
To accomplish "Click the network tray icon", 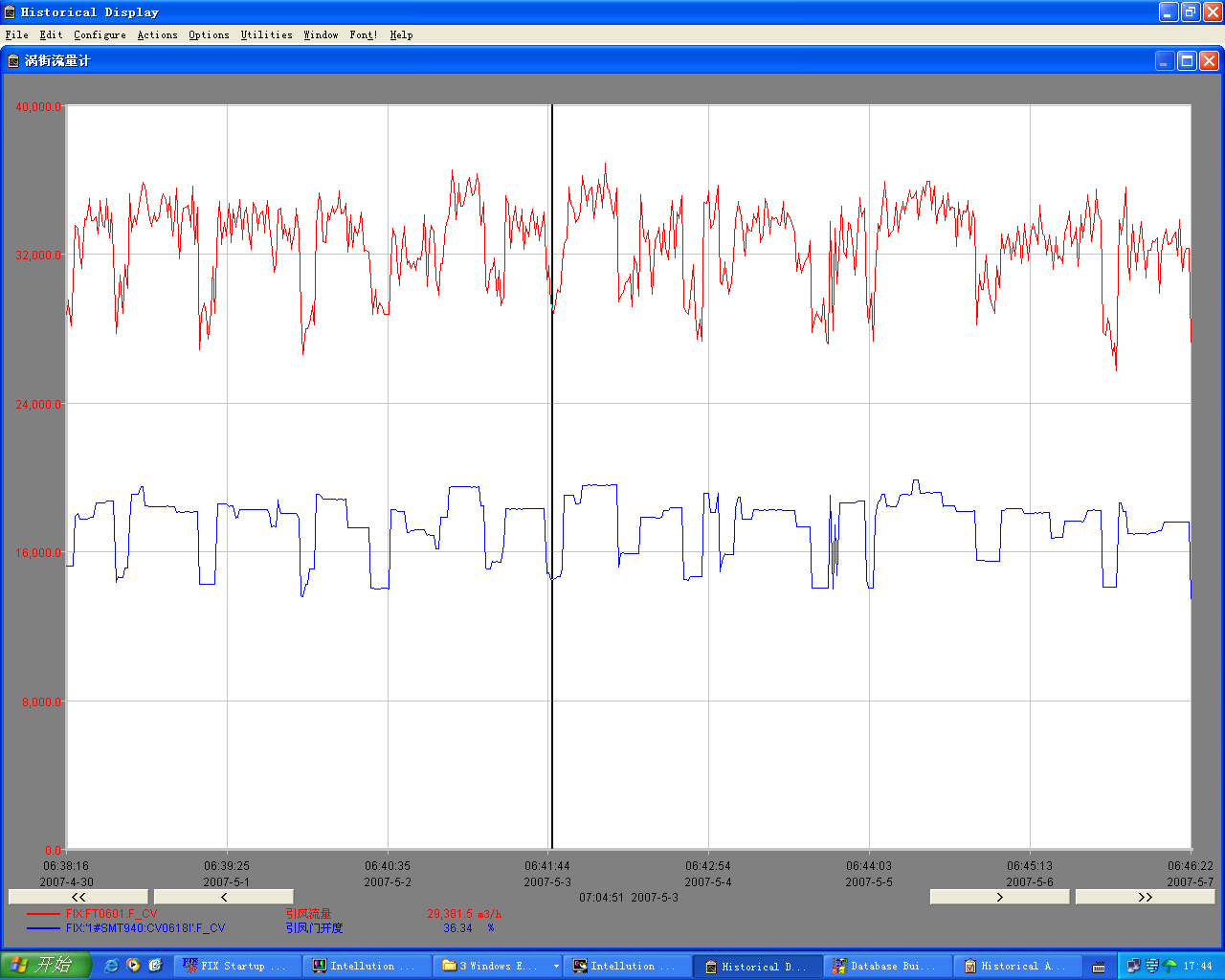I will pos(1134,966).
